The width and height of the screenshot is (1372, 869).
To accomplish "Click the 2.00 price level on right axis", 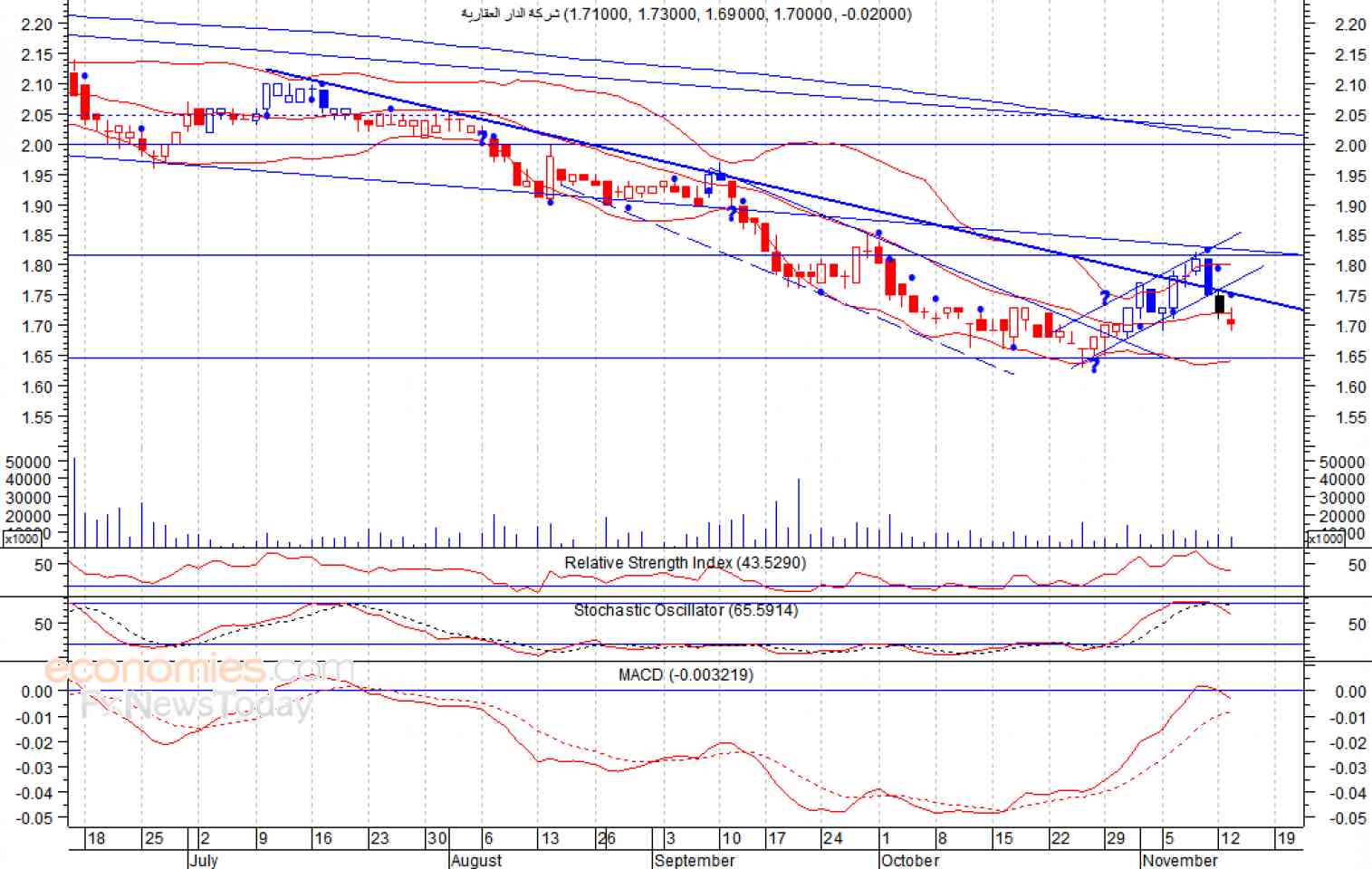I will click(1350, 146).
